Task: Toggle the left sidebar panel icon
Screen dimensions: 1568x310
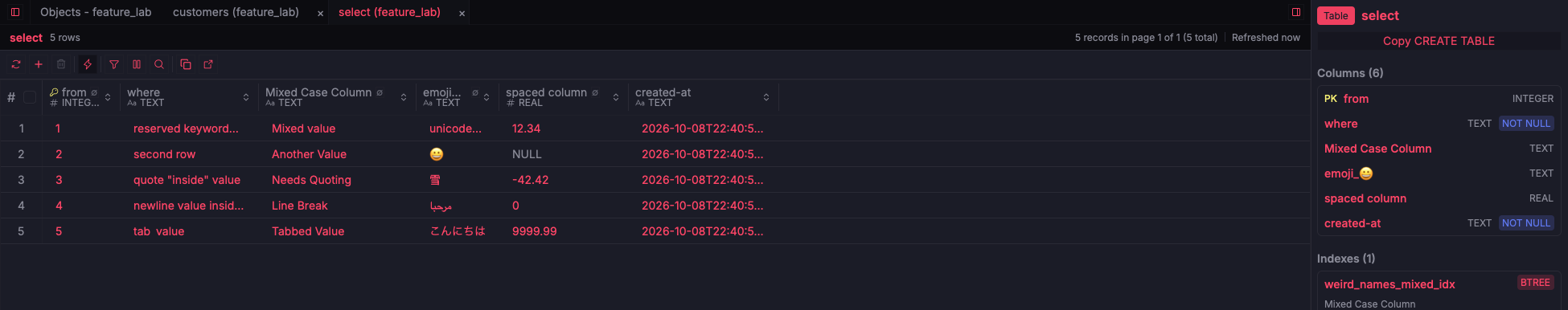Action: pos(15,12)
